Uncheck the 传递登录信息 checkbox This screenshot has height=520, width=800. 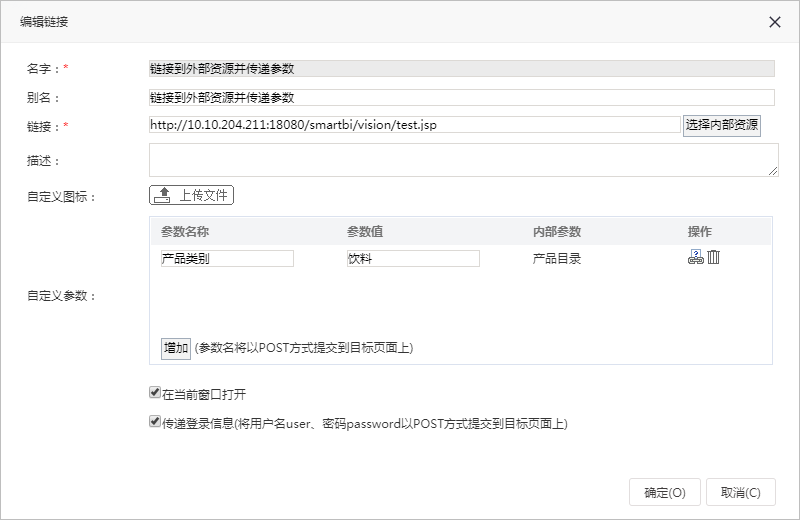tap(155, 422)
